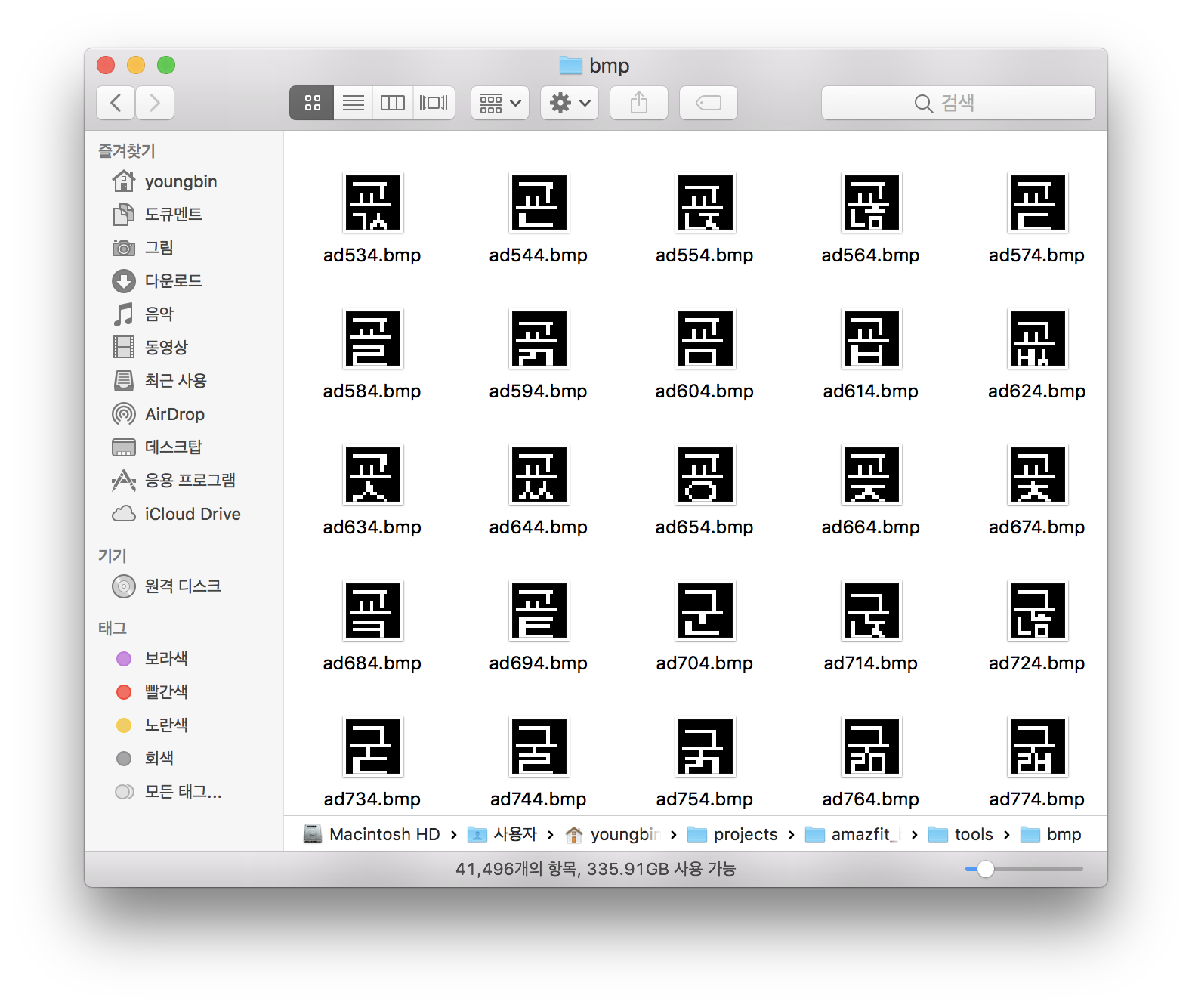The width and height of the screenshot is (1192, 1008).
Task: Click in the search field
Action: click(x=958, y=103)
